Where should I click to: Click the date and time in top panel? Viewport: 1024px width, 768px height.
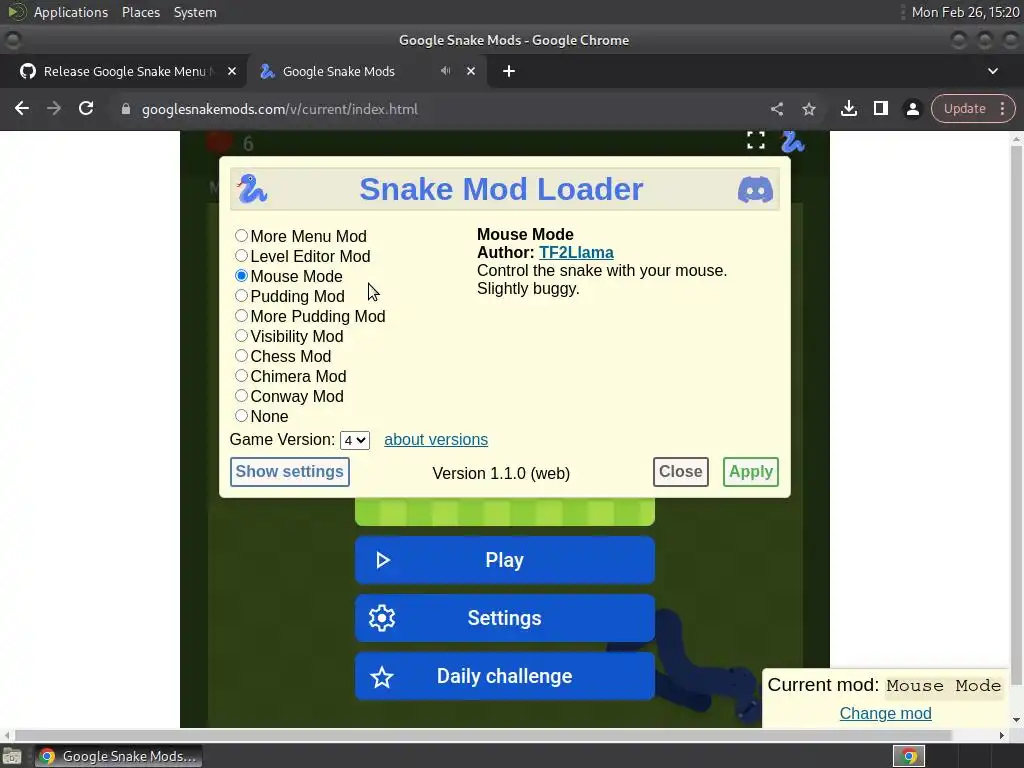tap(965, 12)
